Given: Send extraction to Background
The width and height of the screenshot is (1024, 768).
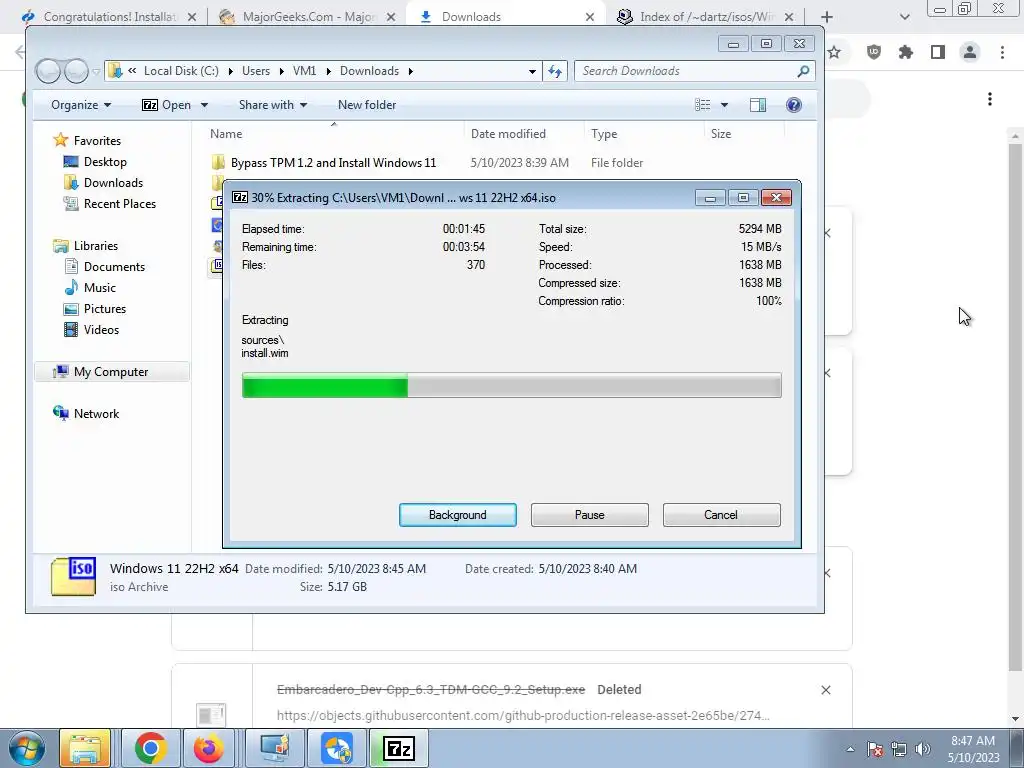Looking at the screenshot, I should [x=457, y=515].
